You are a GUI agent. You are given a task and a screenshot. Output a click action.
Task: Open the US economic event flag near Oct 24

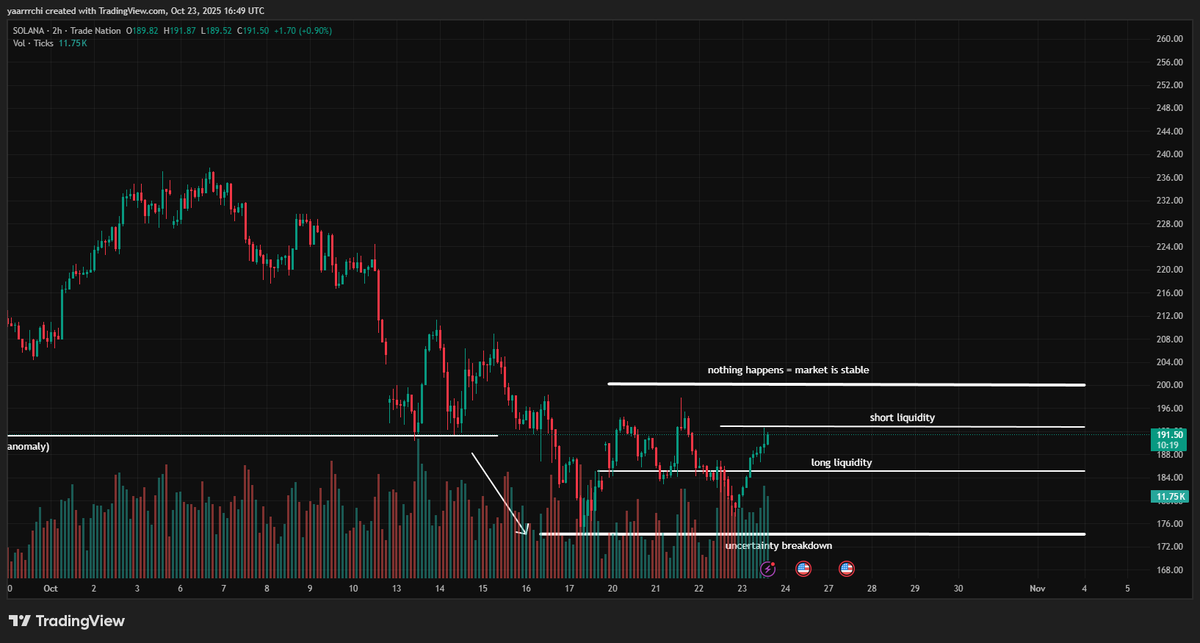803,569
